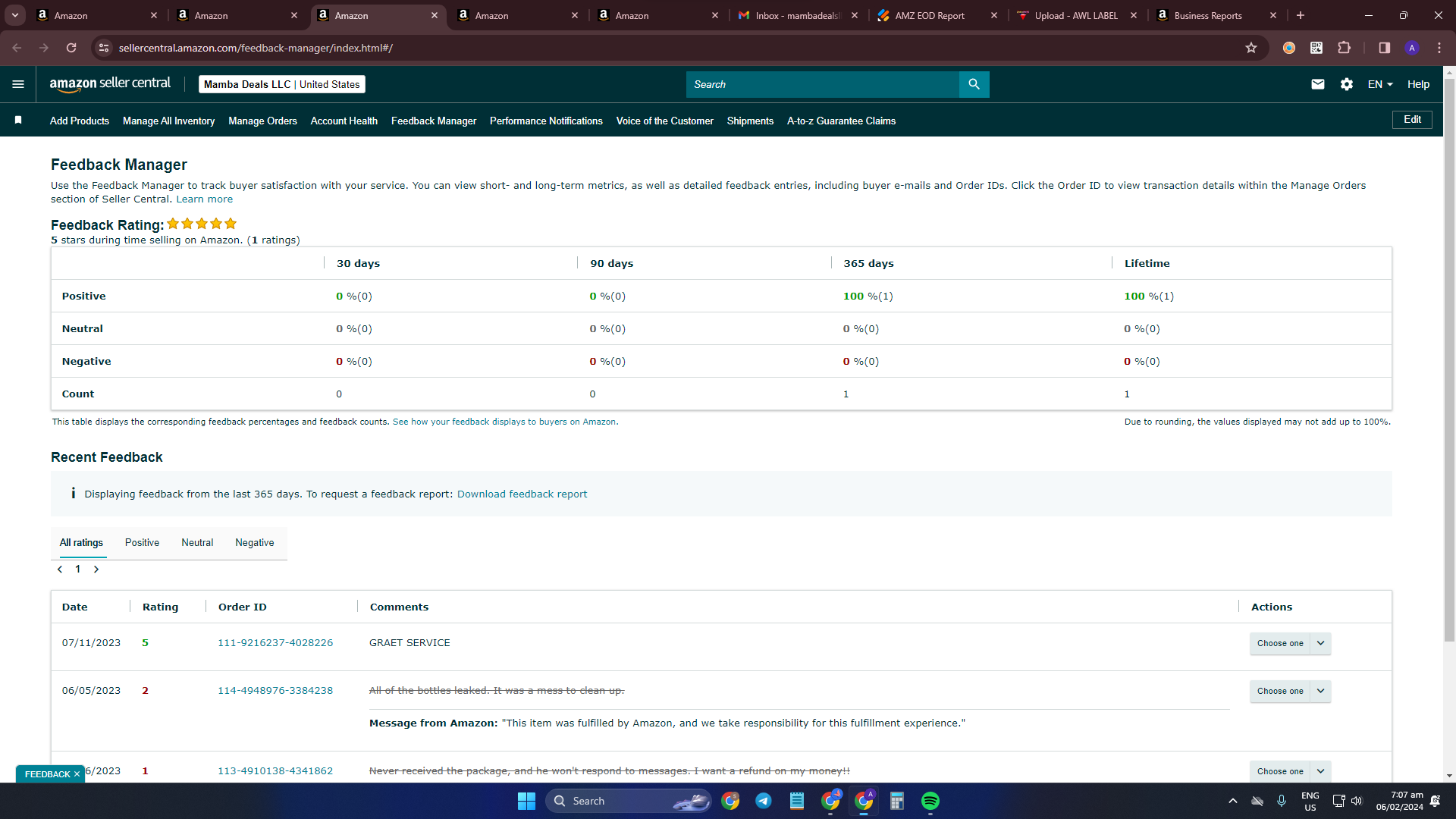Click Download feedback report link
This screenshot has height=819, width=1456.
(x=522, y=494)
